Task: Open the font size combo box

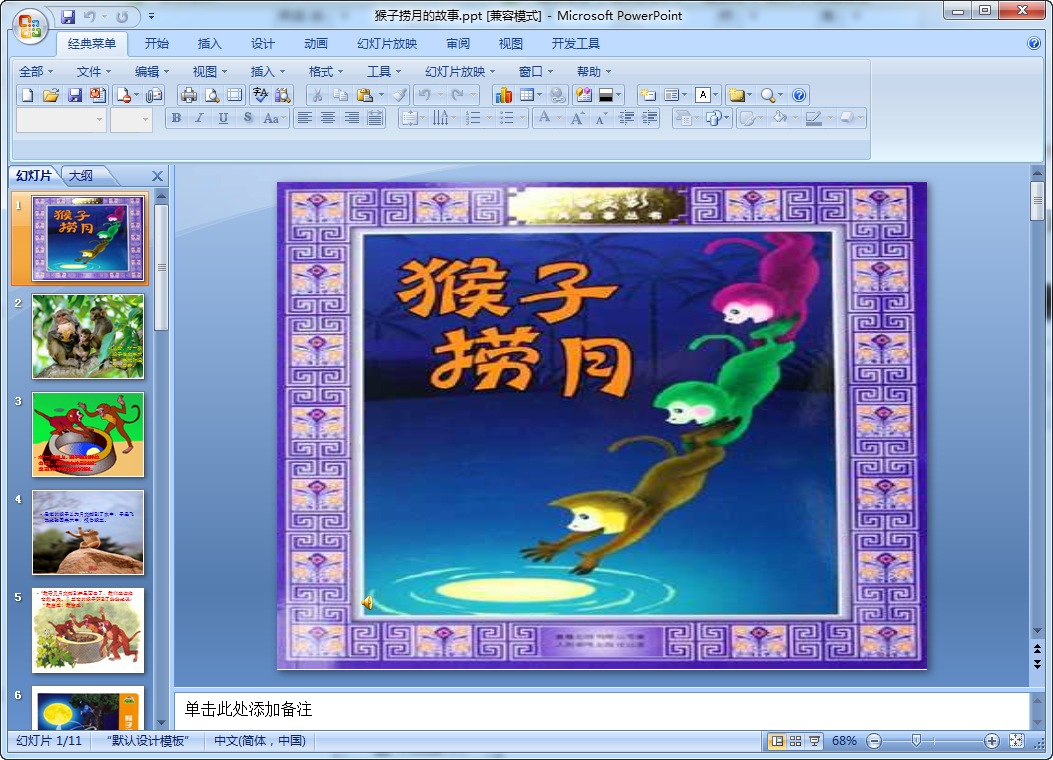Action: 131,120
